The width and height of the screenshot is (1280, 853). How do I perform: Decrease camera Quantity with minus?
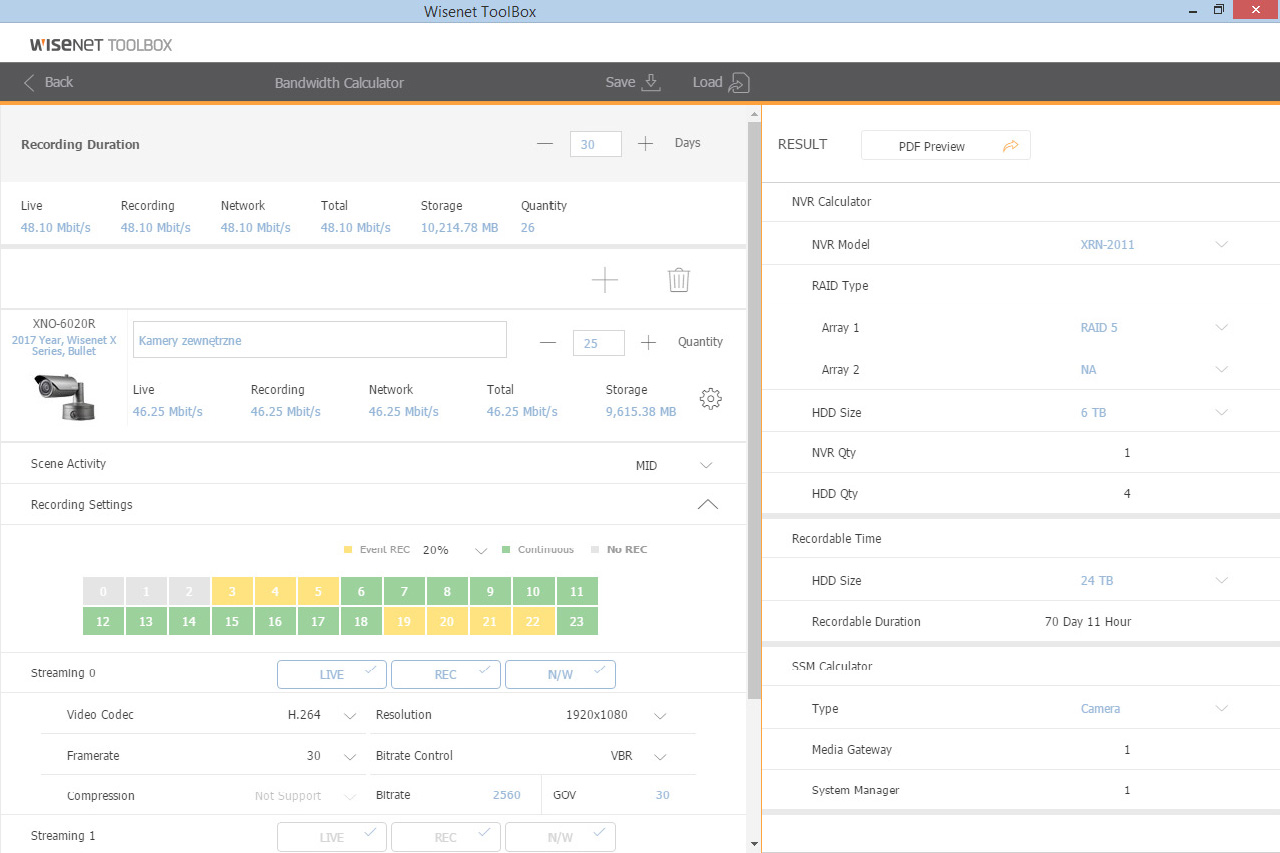tap(547, 343)
